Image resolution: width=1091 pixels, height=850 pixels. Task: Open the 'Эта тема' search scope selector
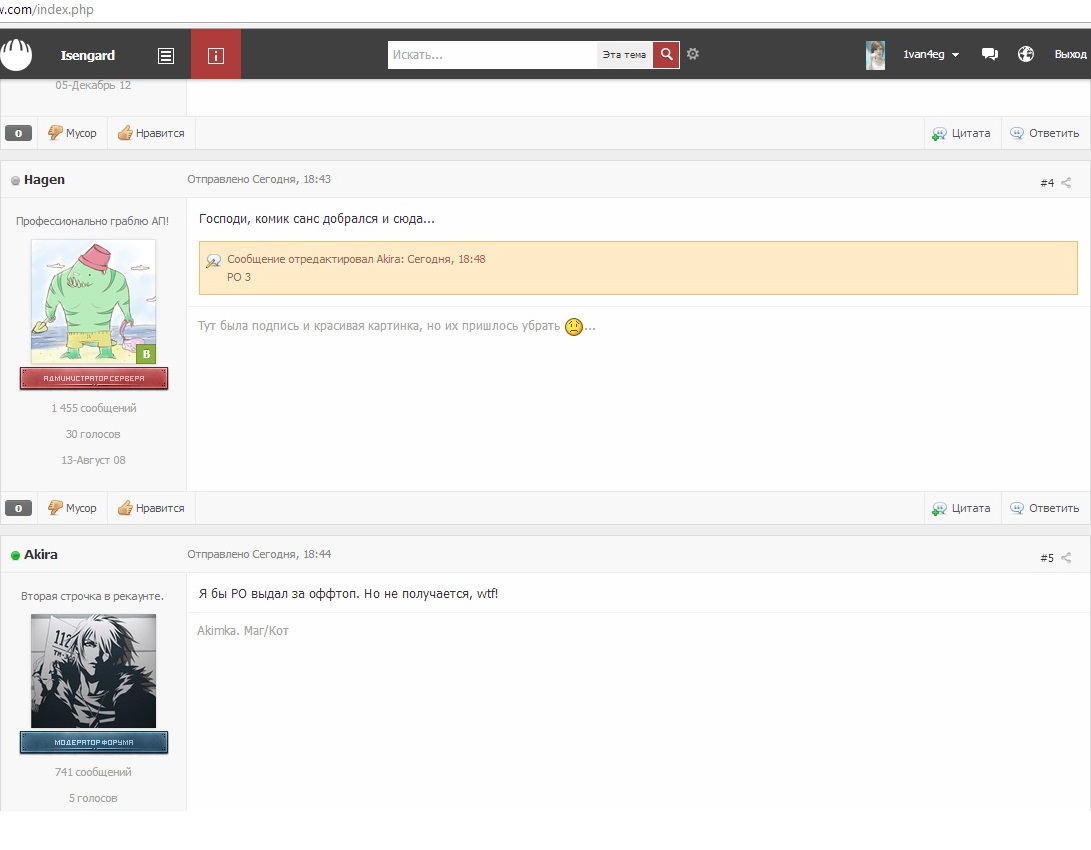(x=624, y=54)
